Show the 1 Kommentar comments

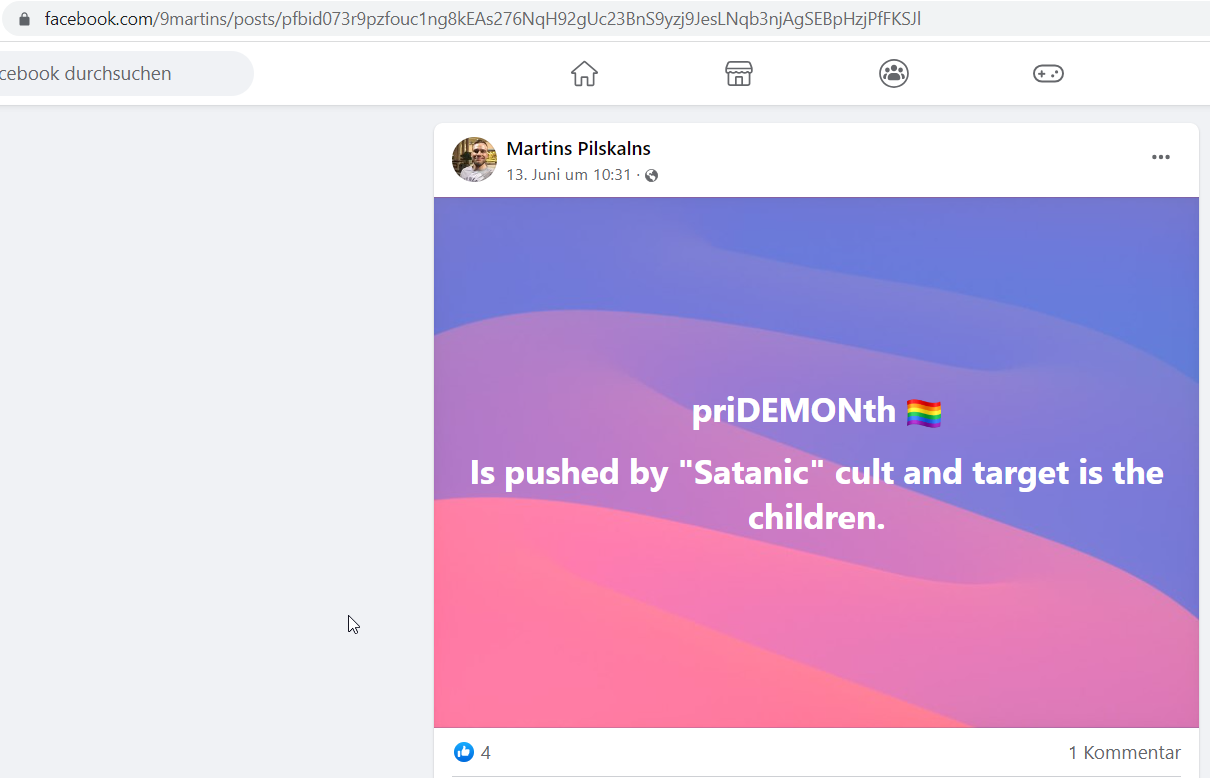[1124, 753]
